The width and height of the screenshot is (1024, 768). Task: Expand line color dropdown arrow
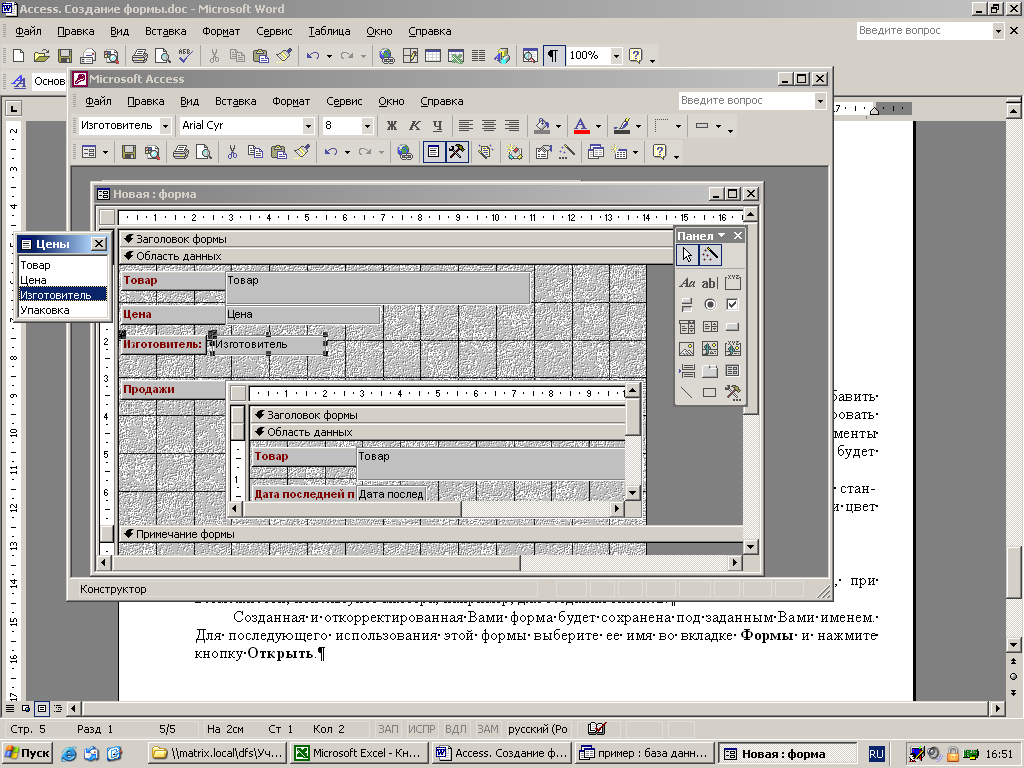tap(638, 125)
